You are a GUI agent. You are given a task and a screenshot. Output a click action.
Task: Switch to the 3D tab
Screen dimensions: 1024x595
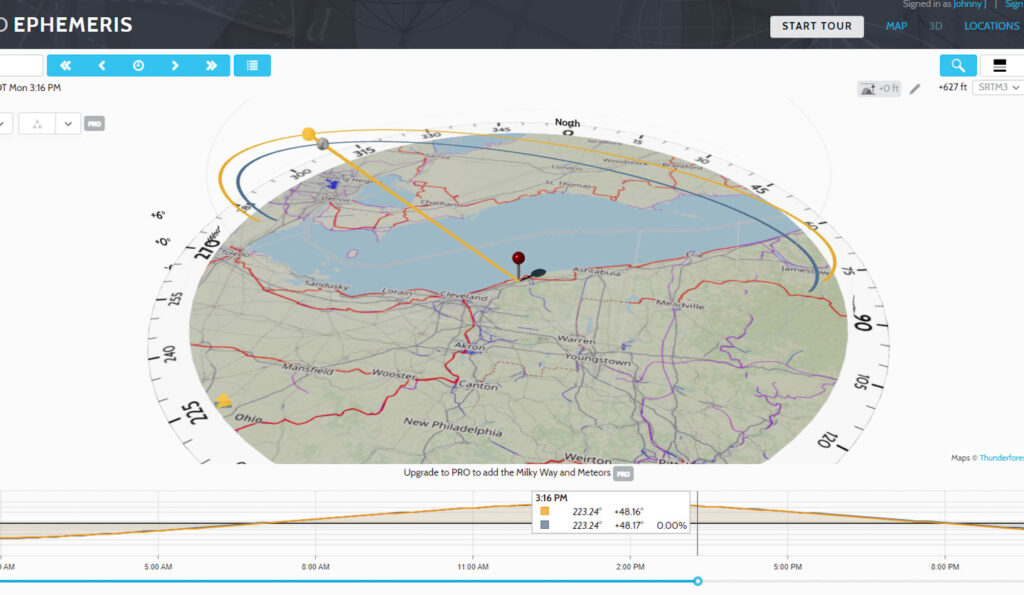click(935, 26)
